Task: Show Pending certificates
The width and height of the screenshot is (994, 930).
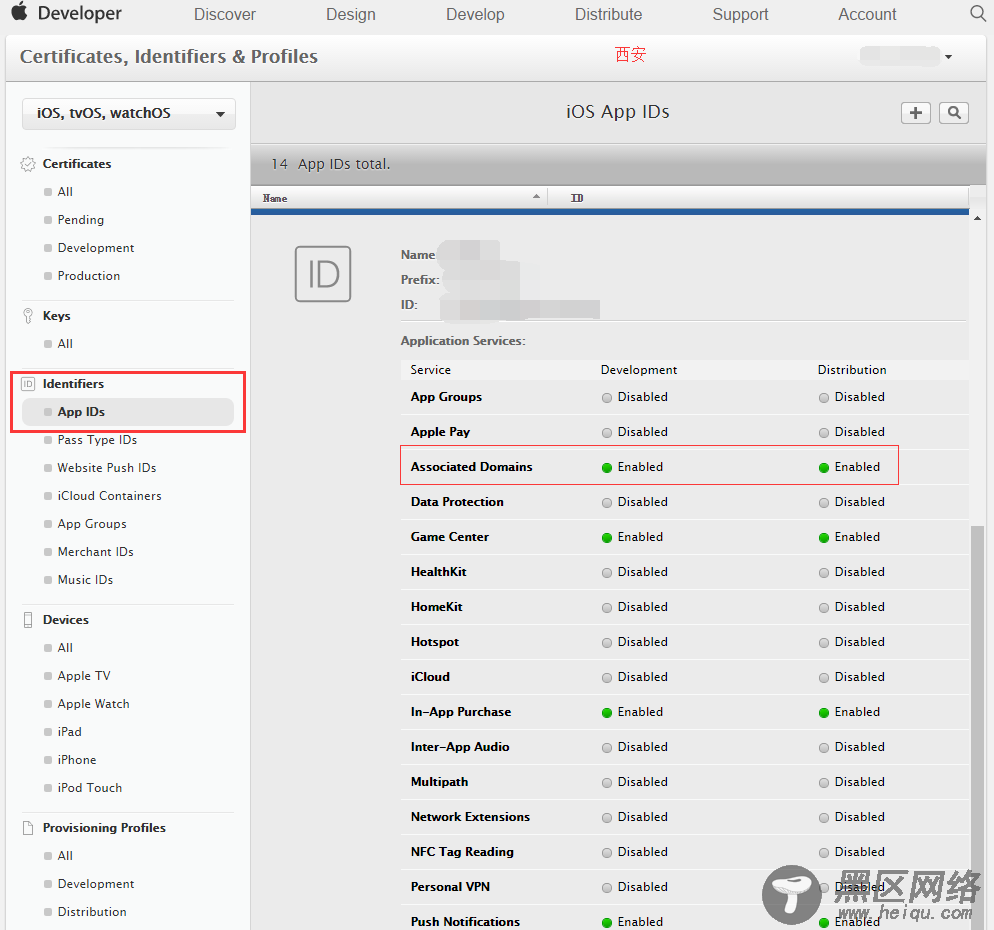Action: point(81,219)
